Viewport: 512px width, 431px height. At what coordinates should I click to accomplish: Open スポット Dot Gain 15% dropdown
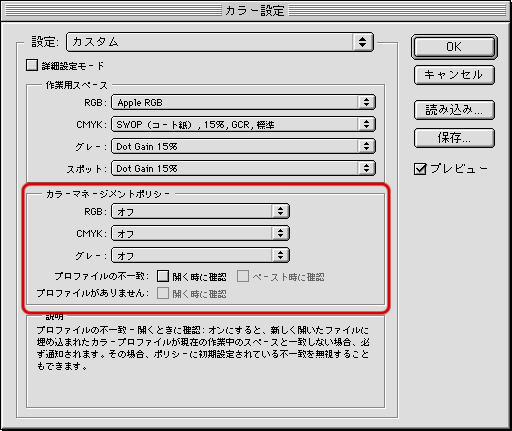pyautogui.click(x=243, y=168)
